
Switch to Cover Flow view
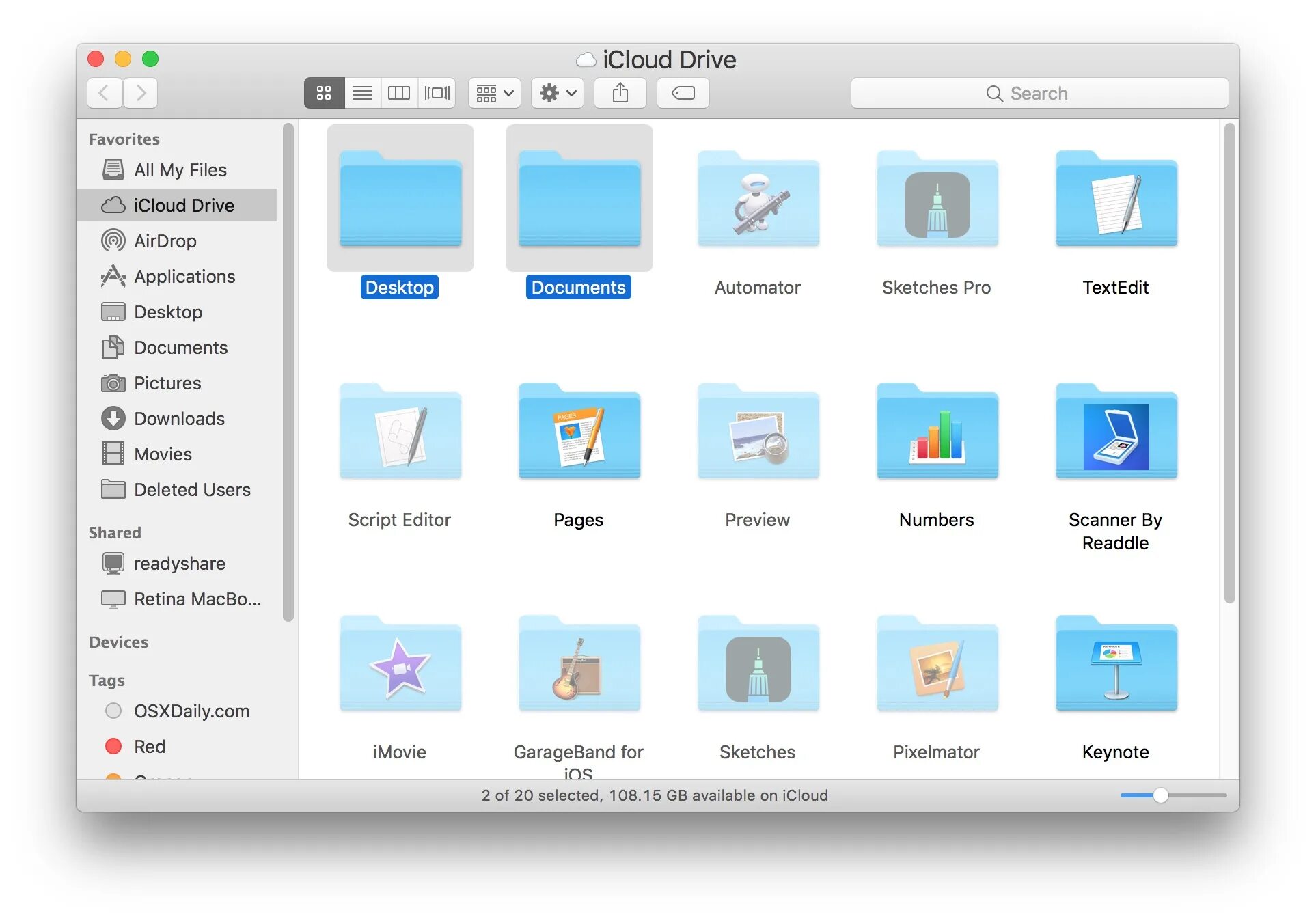pos(437,93)
